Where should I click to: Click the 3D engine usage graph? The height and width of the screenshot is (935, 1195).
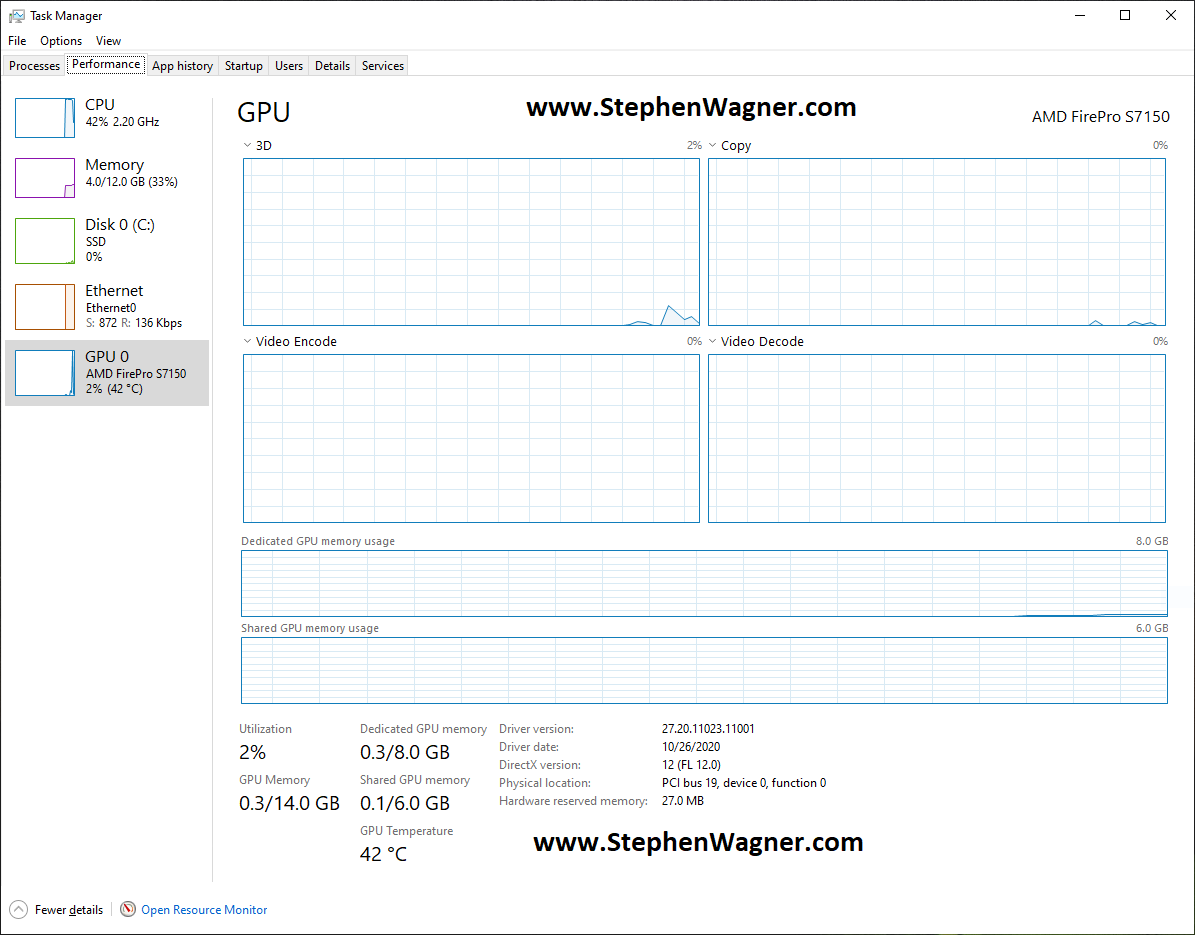click(x=471, y=242)
